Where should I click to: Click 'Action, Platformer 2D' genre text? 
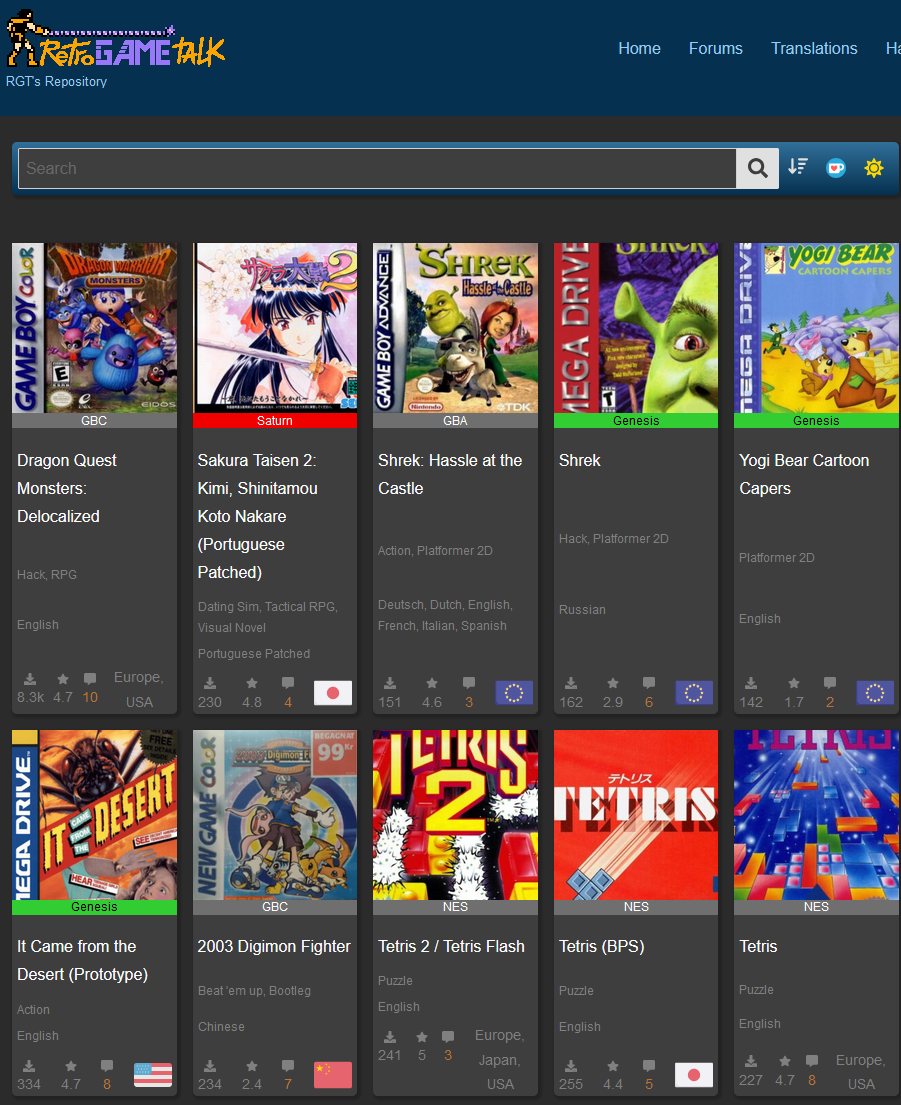click(435, 550)
